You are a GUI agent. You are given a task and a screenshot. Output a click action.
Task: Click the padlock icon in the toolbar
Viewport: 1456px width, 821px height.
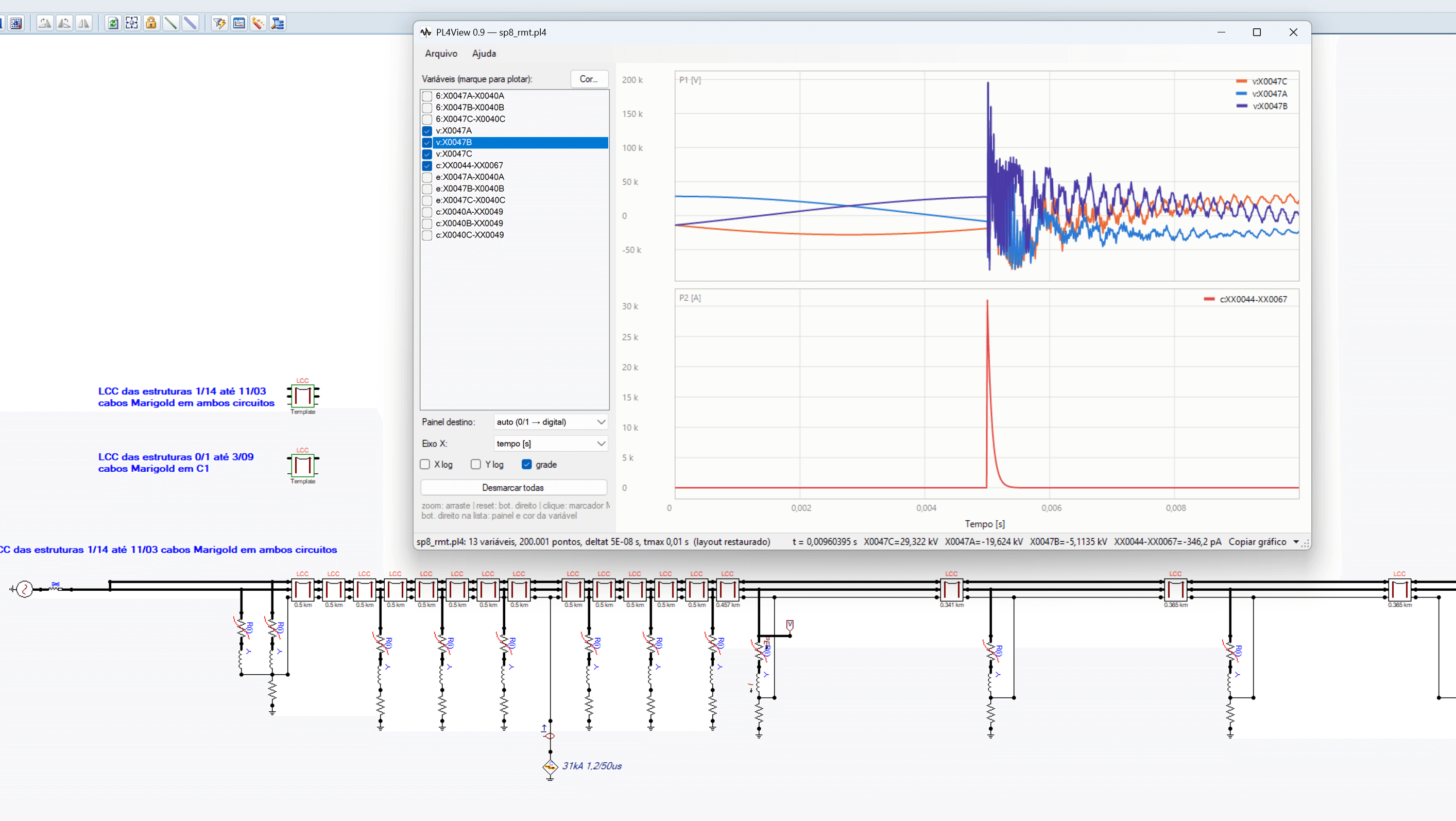tap(151, 23)
